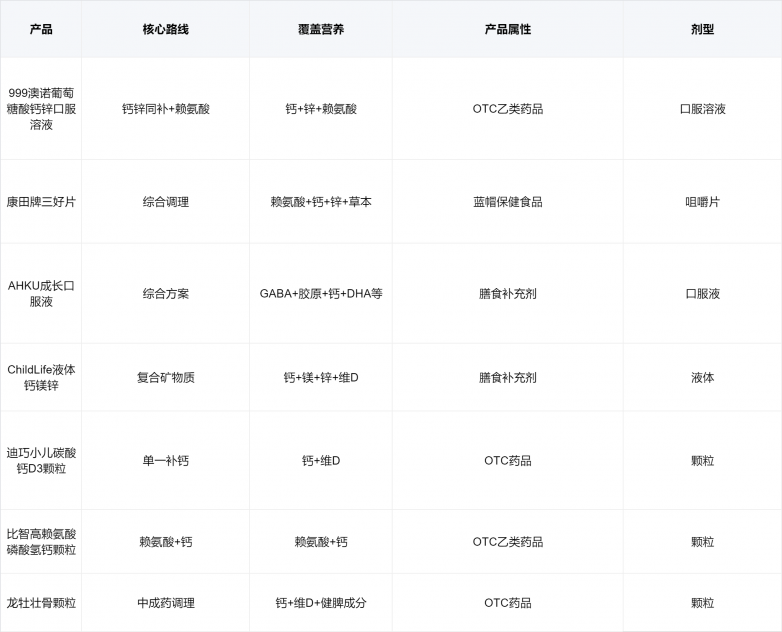The image size is (782, 632).
Task: Select the 钙+锌+赖氨酸 nutrition cell
Action: pos(321,109)
